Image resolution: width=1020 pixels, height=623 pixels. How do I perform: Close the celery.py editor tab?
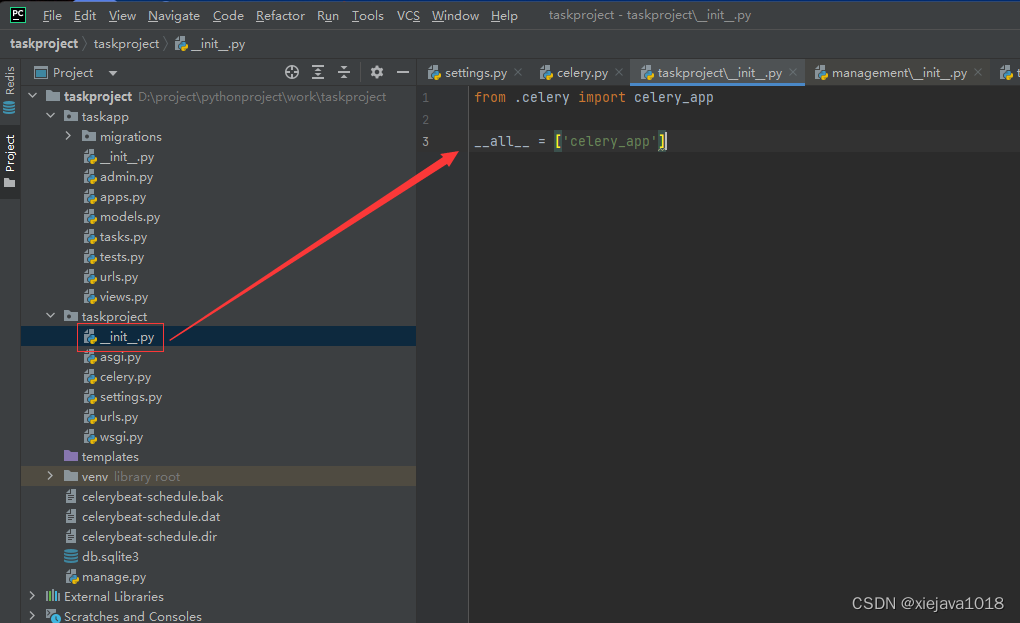[619, 72]
